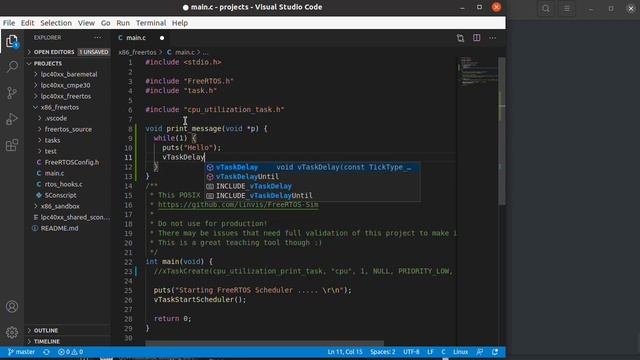Select INCLUDE_vTaskDelayUntil suggestion

[x=312, y=196]
